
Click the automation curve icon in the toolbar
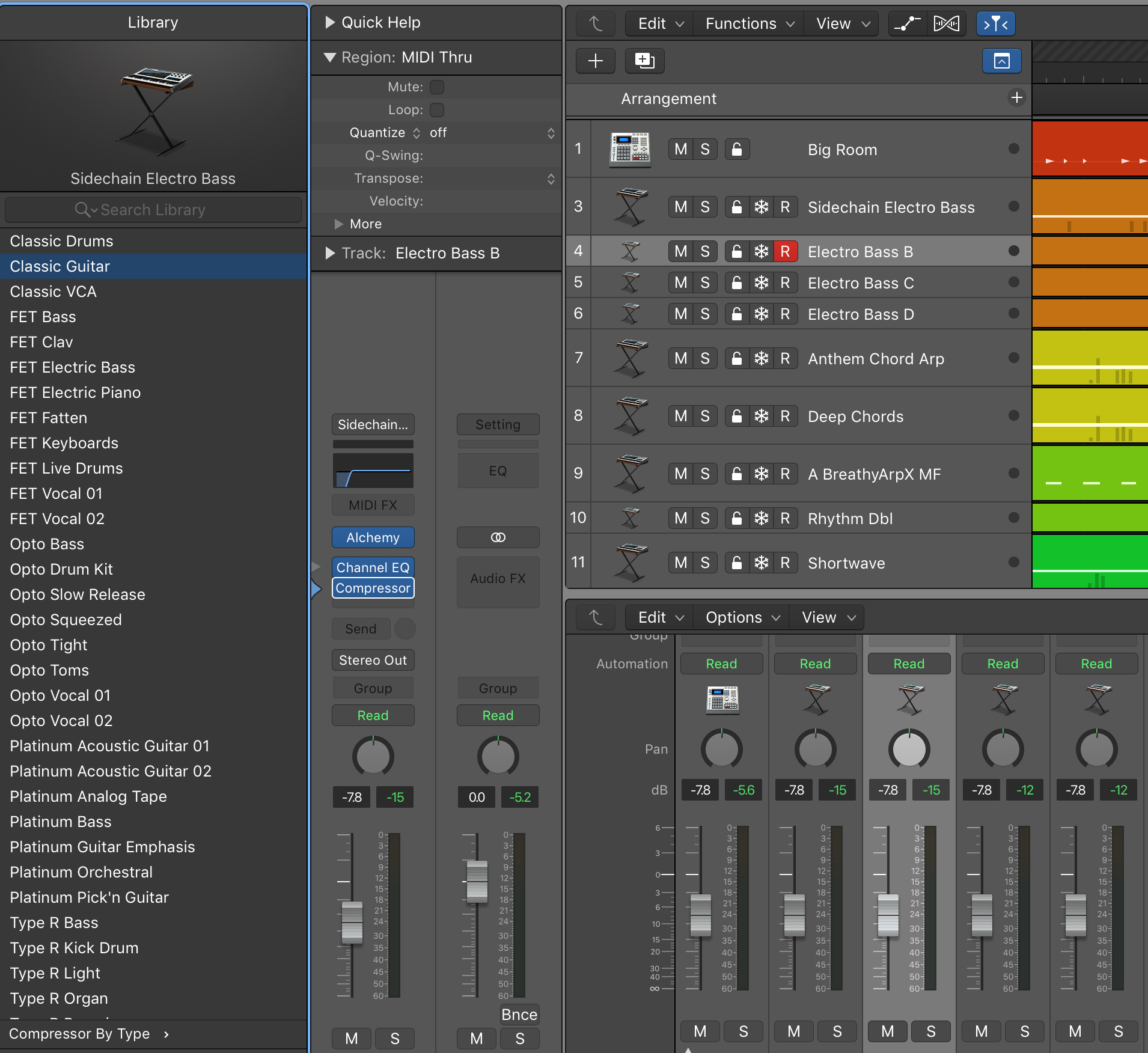tap(907, 23)
